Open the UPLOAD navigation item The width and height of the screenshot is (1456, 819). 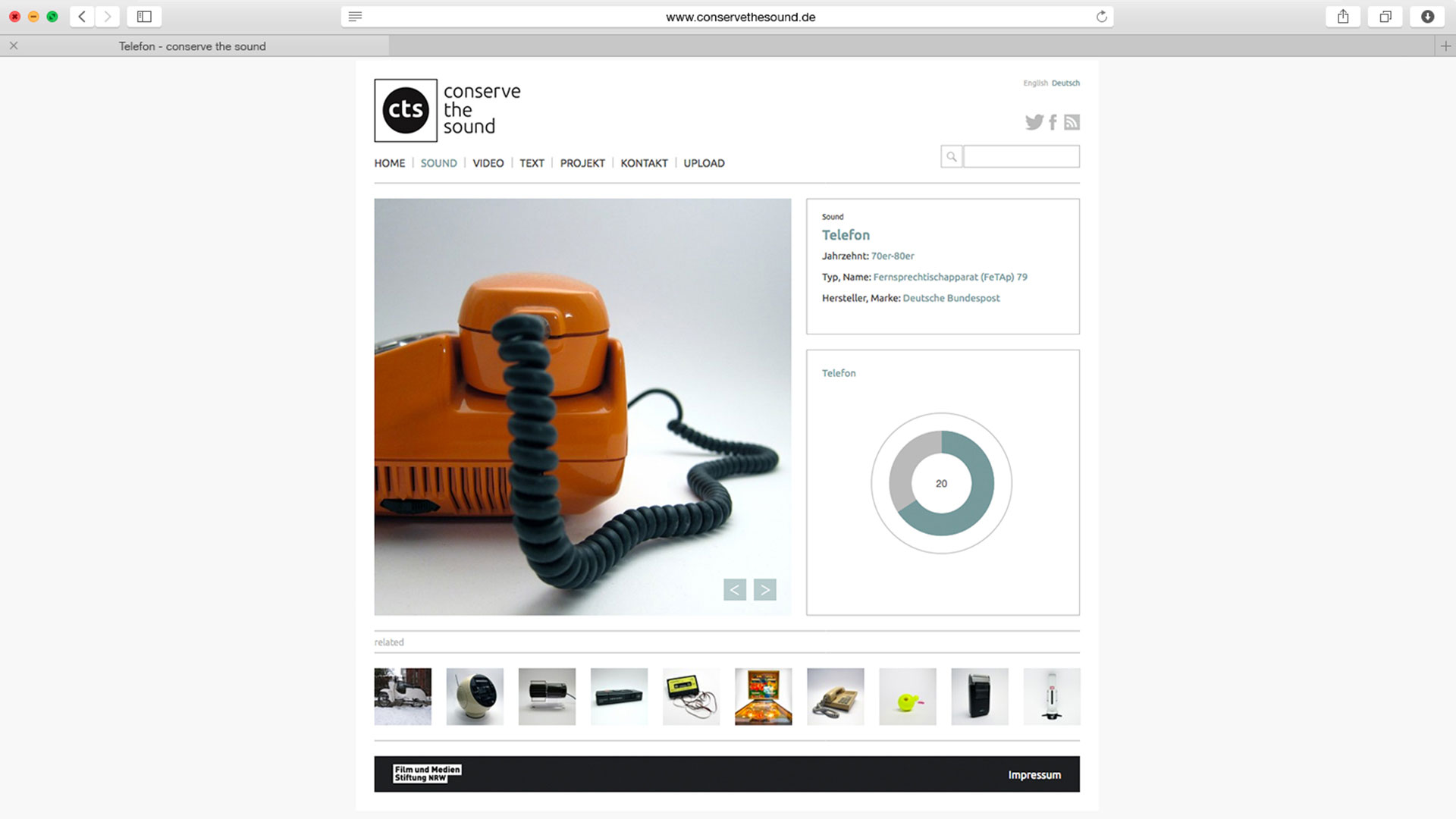pyautogui.click(x=704, y=163)
